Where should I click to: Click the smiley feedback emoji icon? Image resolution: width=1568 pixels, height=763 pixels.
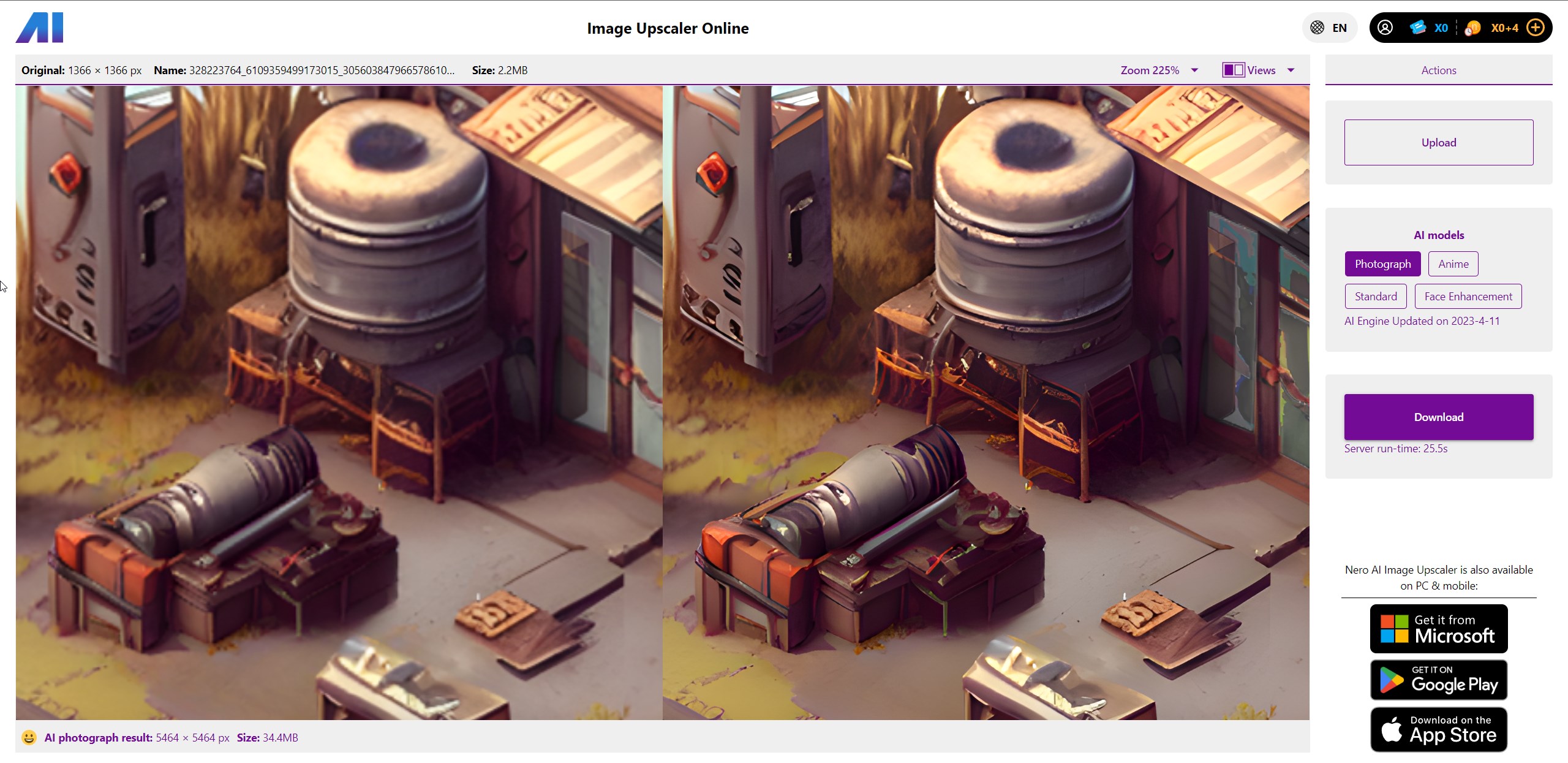click(x=29, y=737)
